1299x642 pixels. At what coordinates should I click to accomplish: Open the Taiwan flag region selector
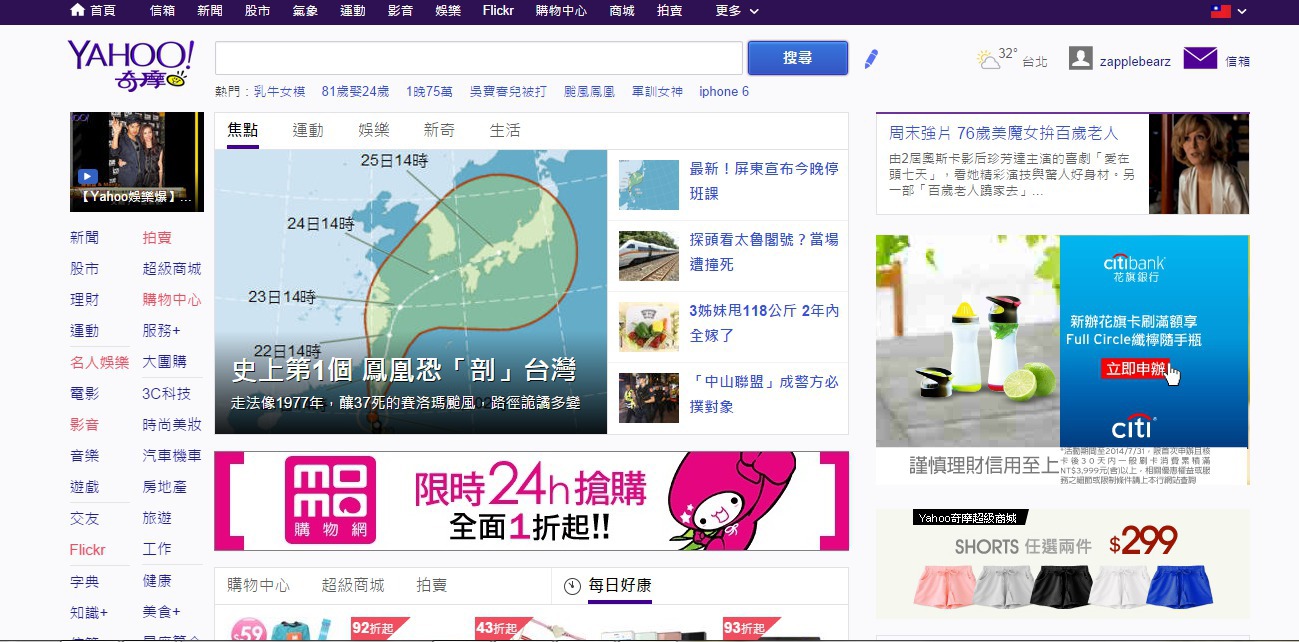[1221, 11]
